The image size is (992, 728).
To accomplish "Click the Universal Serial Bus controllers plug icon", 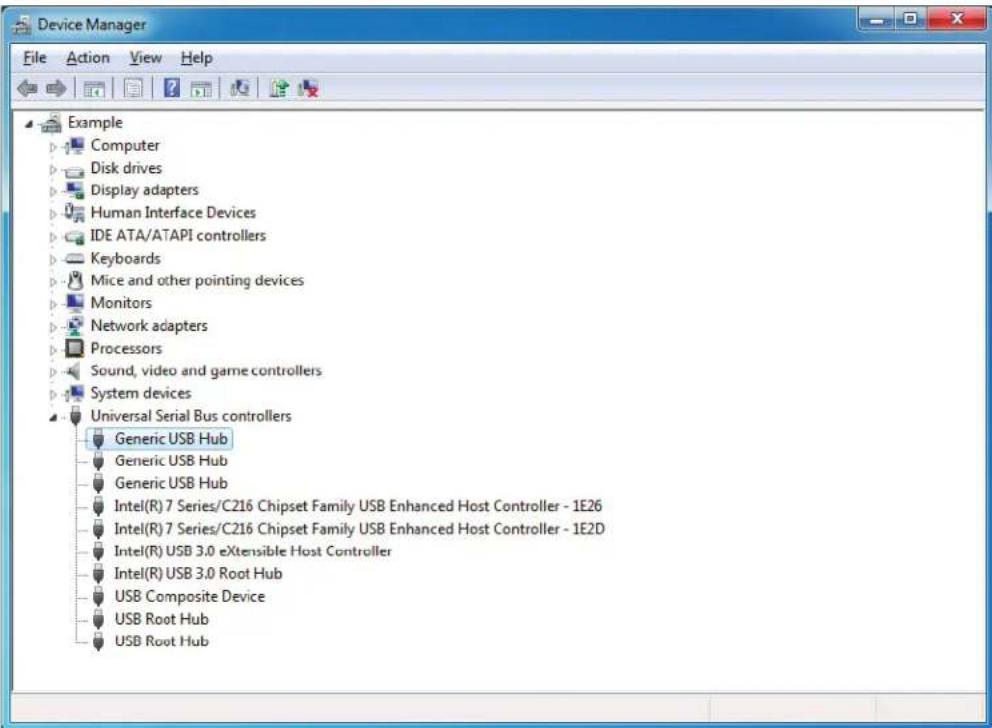I will (x=76, y=416).
